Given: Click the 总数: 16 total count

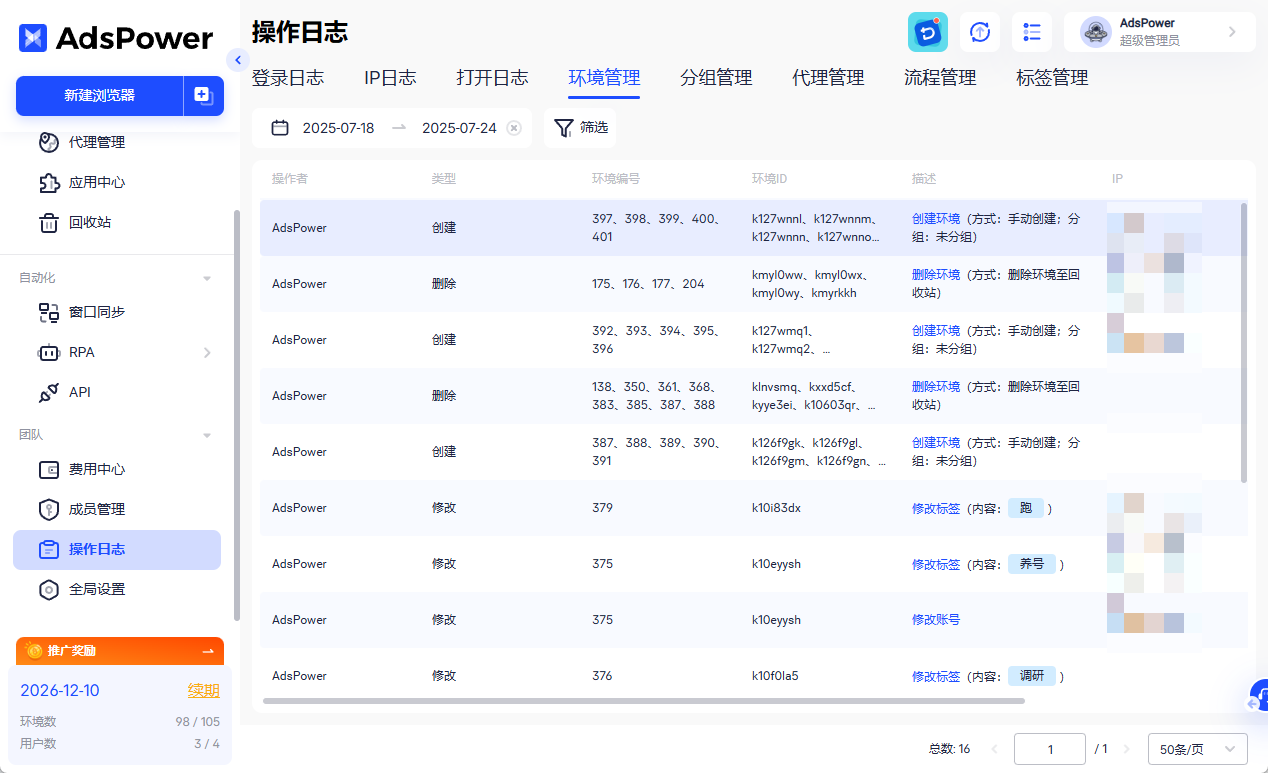Looking at the screenshot, I should click(949, 749).
